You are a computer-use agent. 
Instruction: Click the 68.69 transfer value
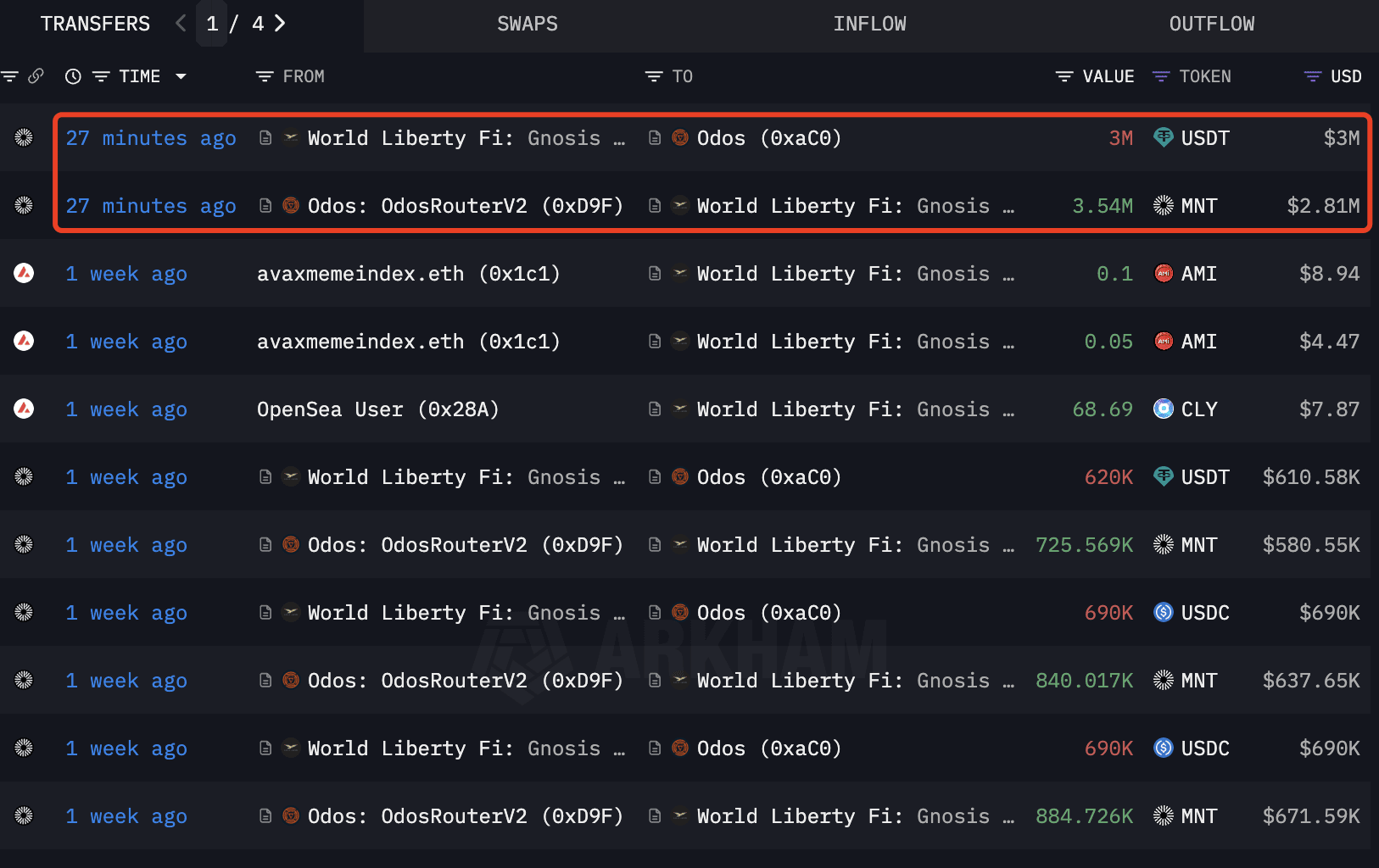point(1103,409)
